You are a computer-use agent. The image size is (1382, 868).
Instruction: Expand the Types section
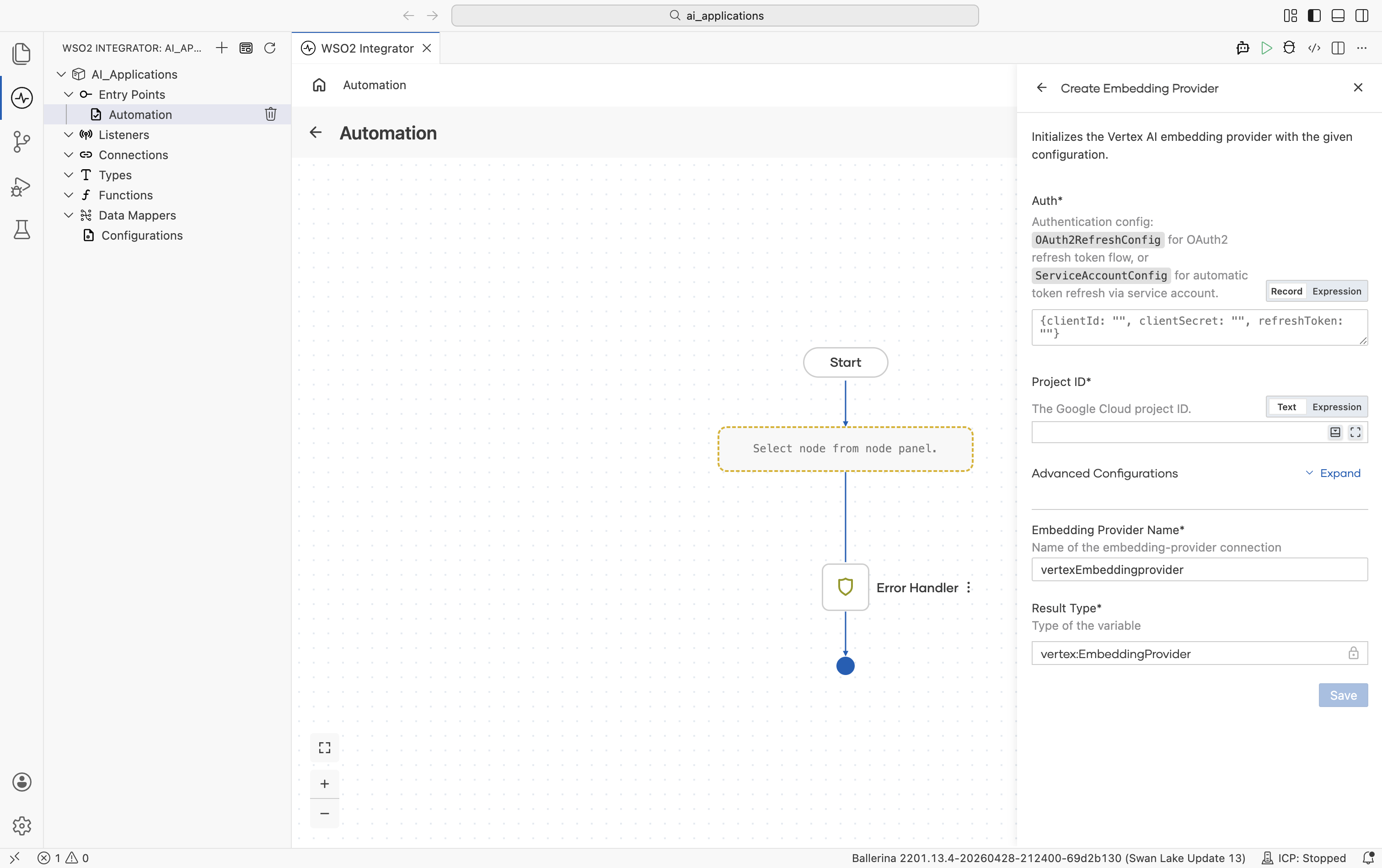click(68, 175)
